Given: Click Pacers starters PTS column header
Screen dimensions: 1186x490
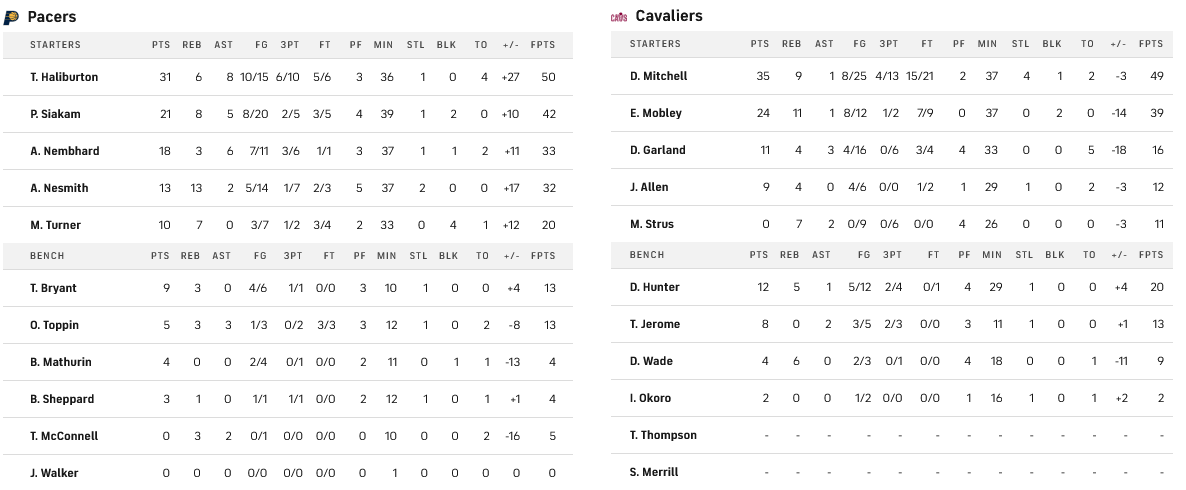Looking at the screenshot, I should 161,45.
